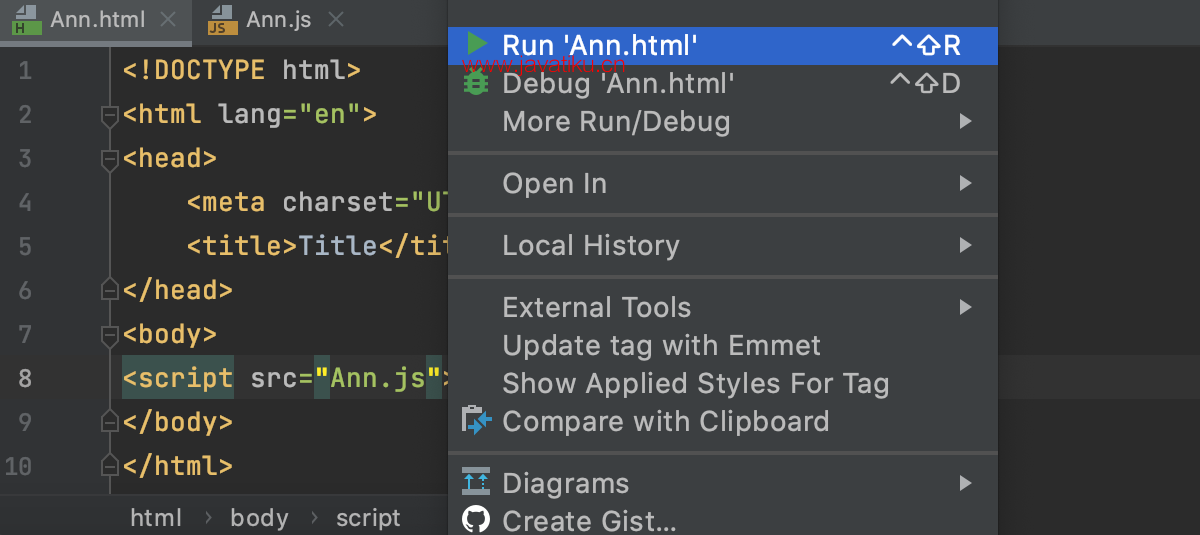Viewport: 1200px width, 535px height.
Task: Click the fold marker at closing body tag
Action: (110, 423)
